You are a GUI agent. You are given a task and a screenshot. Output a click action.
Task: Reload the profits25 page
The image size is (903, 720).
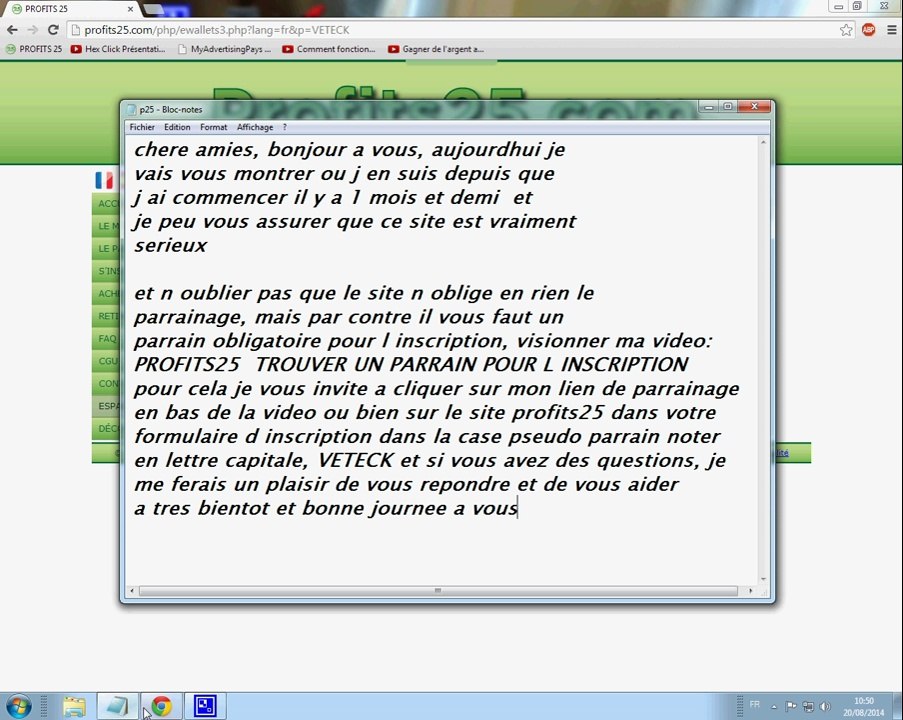[53, 30]
